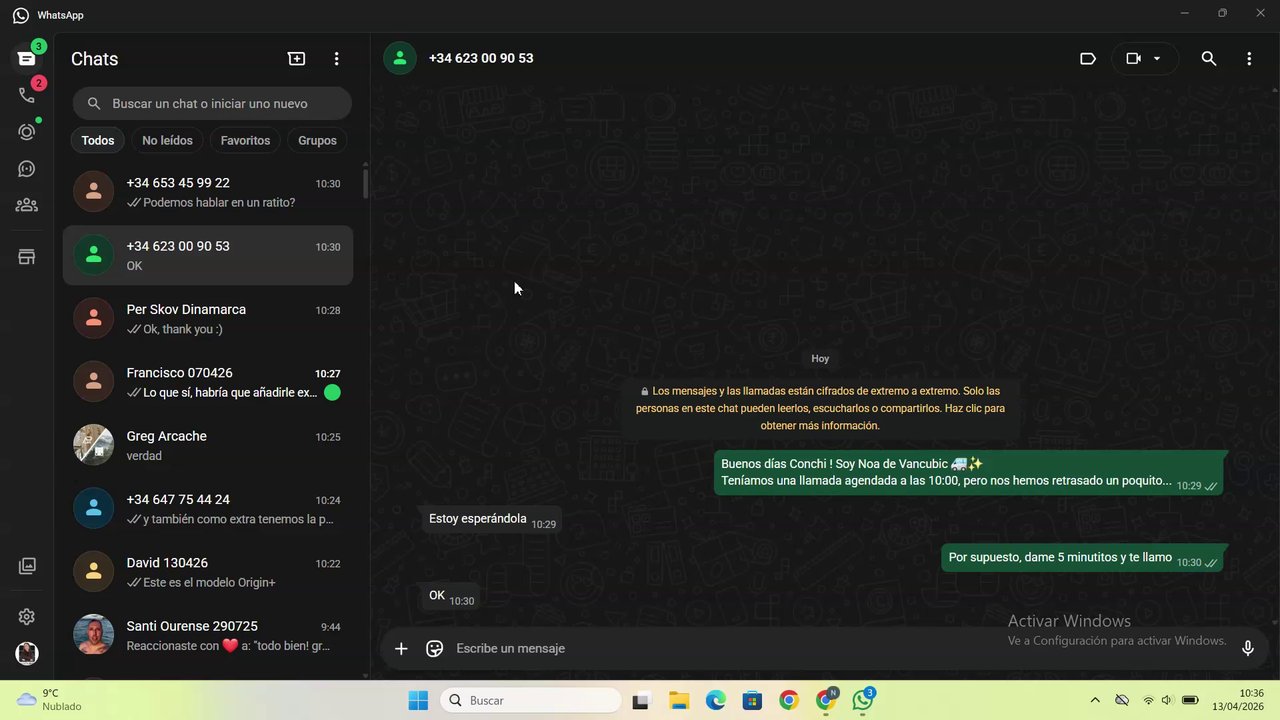Click the 'Estoy esperándola' message
The image size is (1280, 720).
490,520
